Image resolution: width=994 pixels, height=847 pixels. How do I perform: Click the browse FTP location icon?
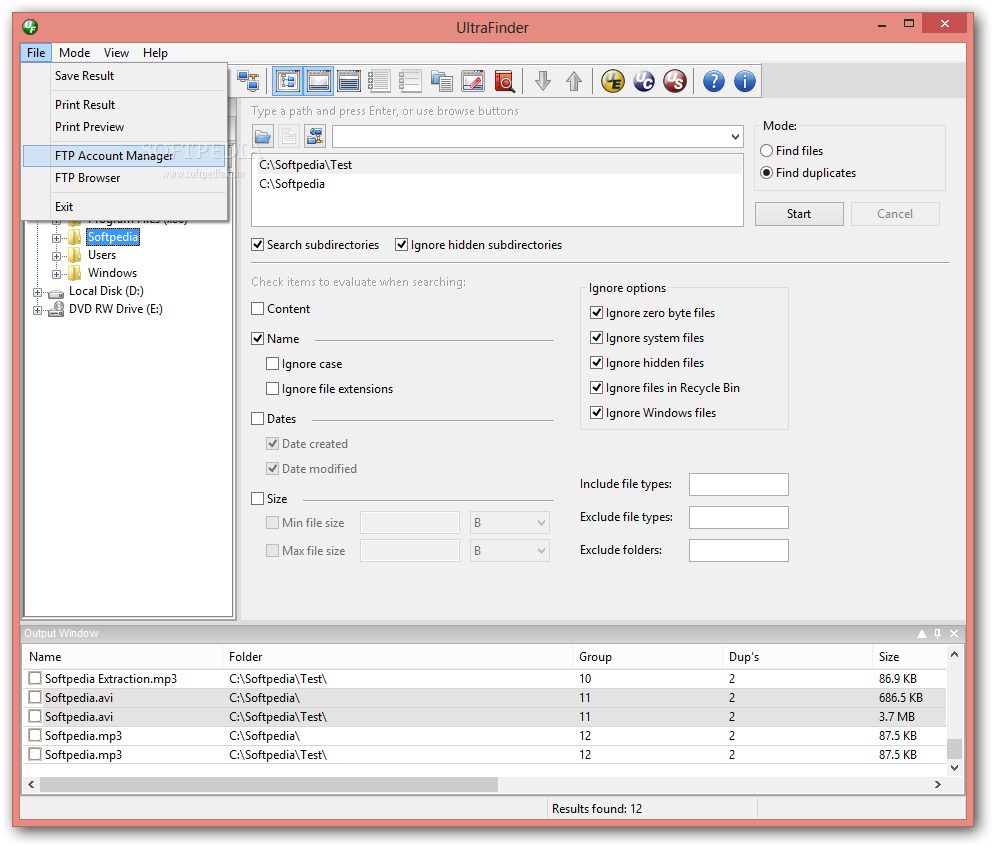[315, 136]
